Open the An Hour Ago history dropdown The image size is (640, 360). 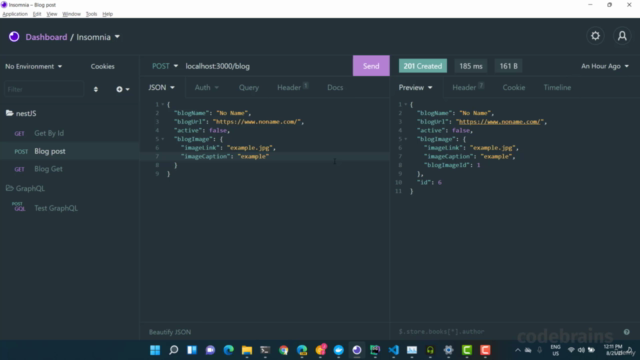pos(605,66)
